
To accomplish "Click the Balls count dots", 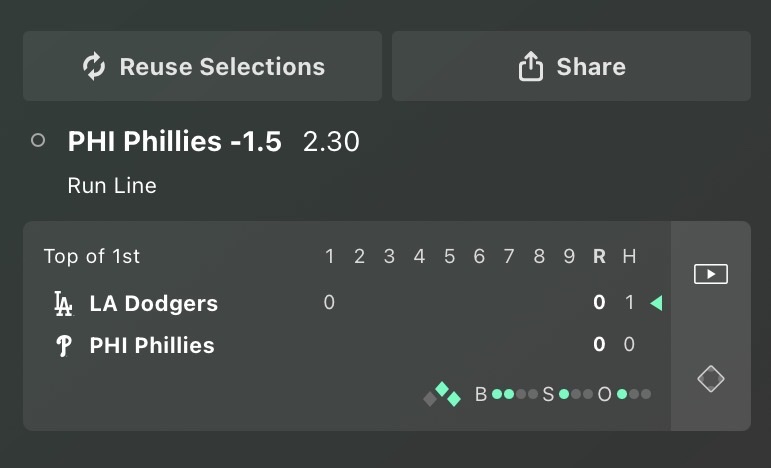I will click(515, 394).
